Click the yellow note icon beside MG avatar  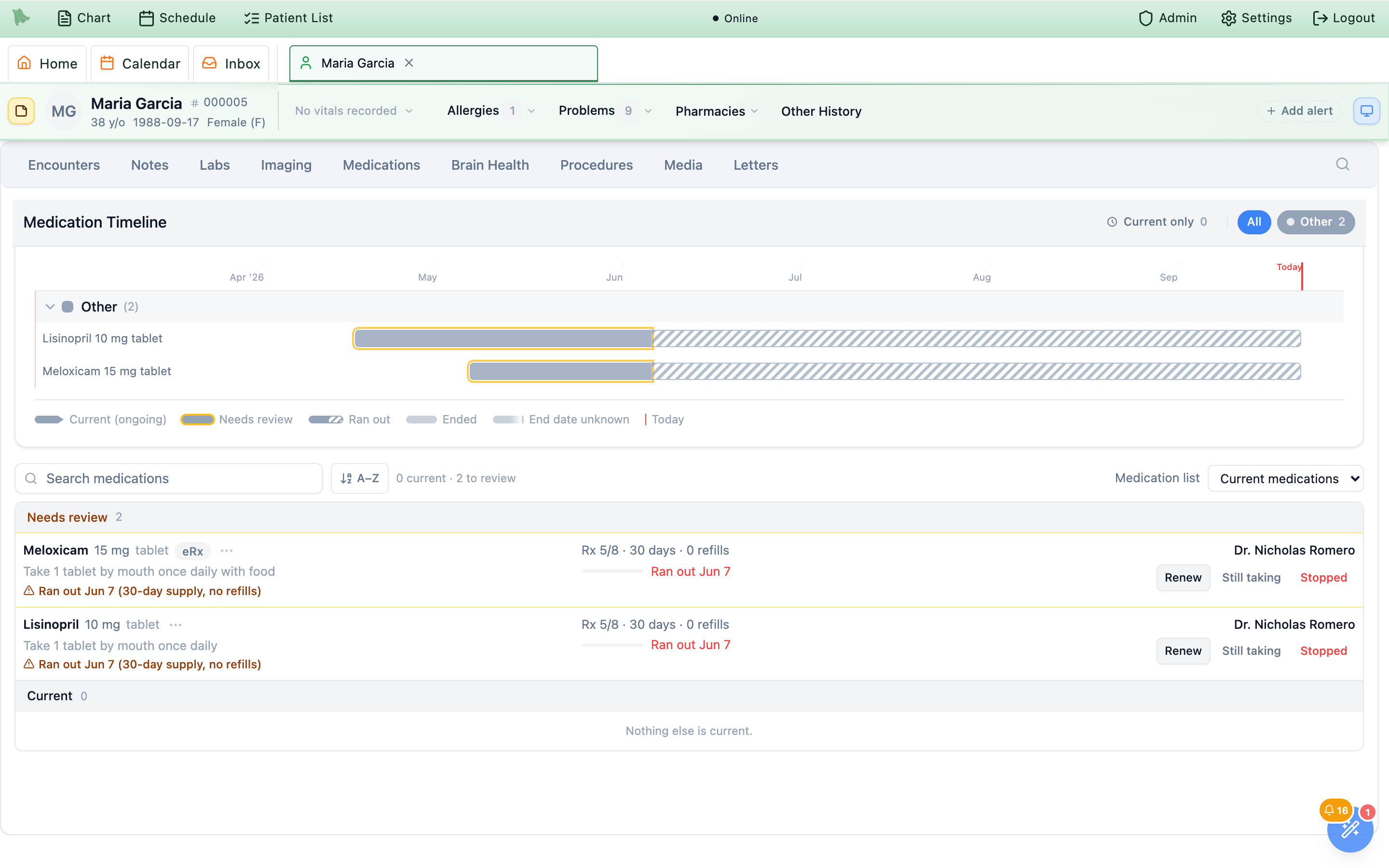pos(21,111)
